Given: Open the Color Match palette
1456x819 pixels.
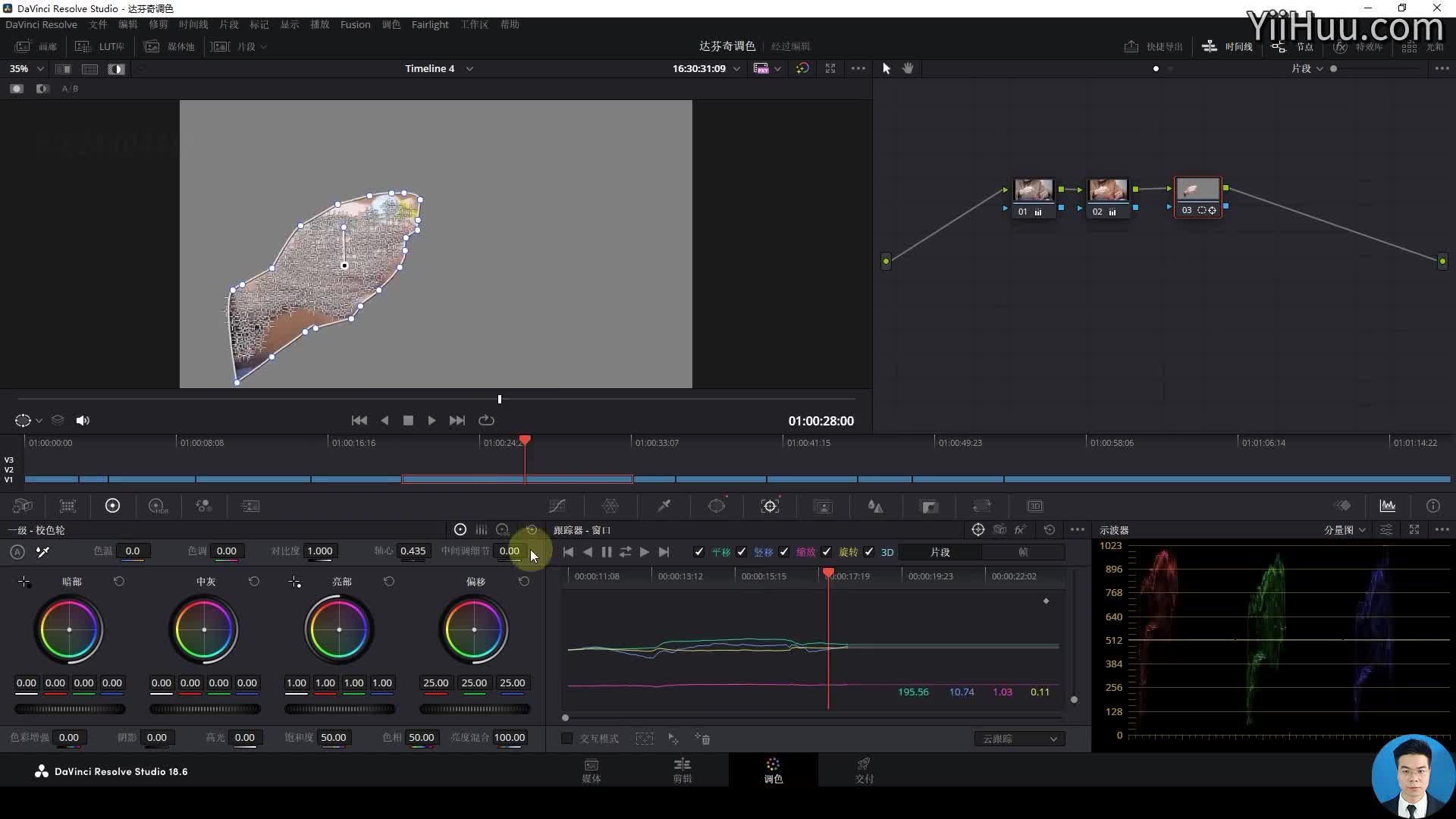Looking at the screenshot, I should coord(67,506).
